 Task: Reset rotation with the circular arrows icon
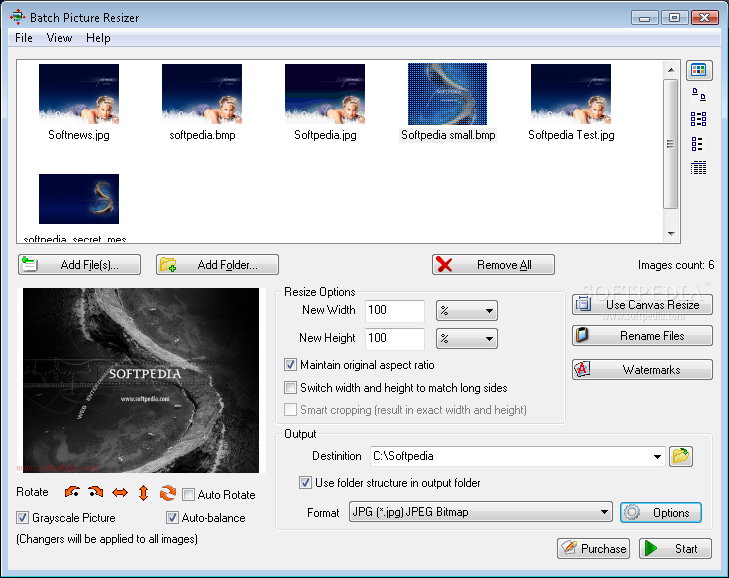(x=167, y=492)
